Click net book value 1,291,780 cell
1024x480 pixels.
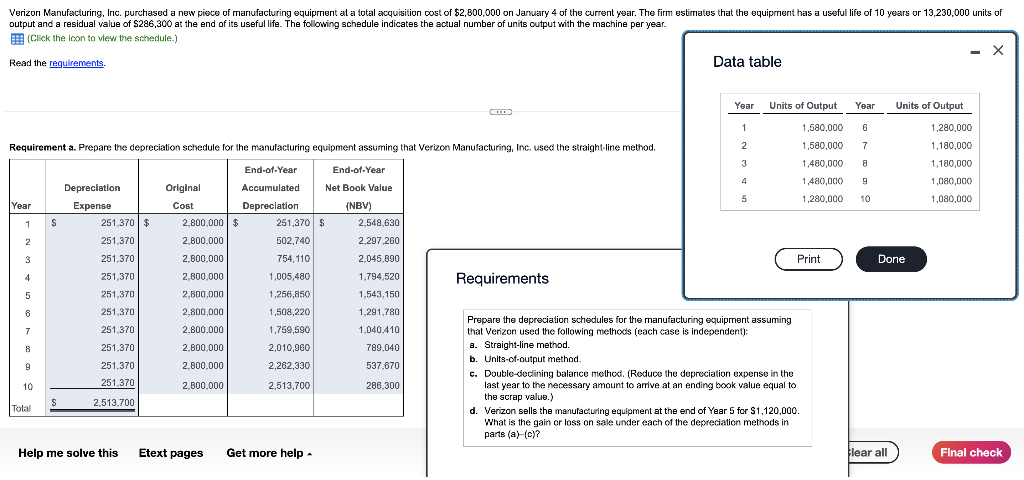tap(359, 312)
